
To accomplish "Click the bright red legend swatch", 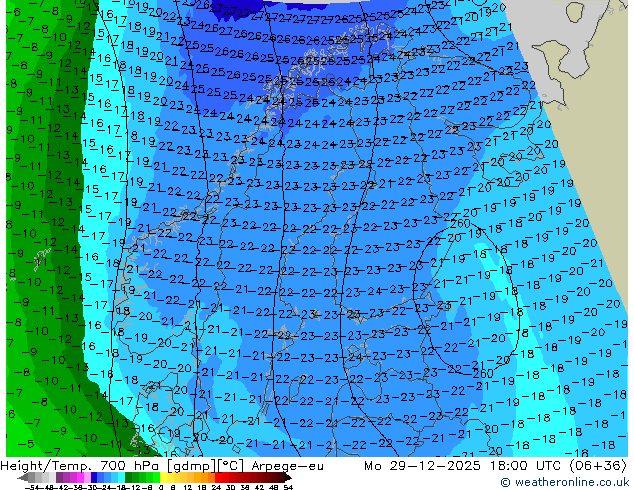I will [x=218, y=478].
